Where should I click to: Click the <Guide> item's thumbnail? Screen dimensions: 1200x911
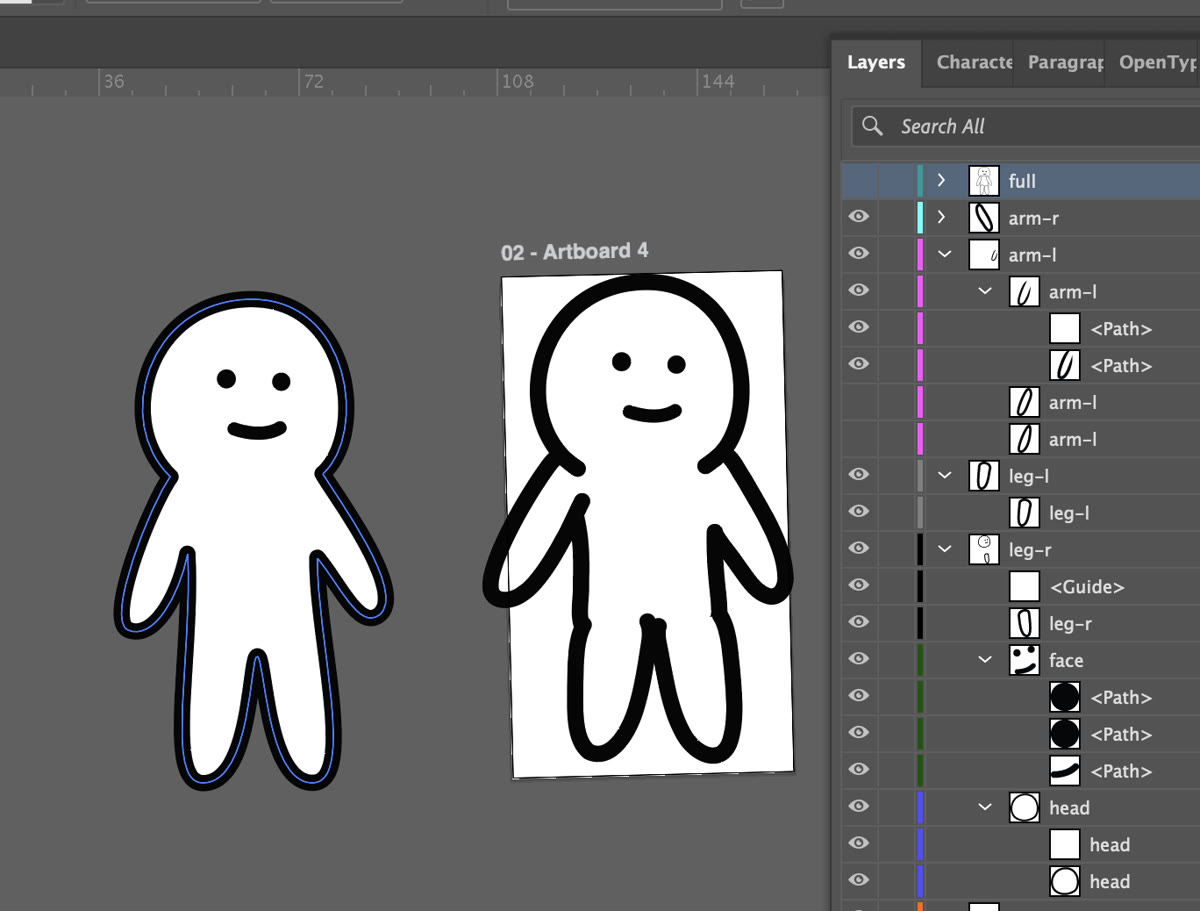pyautogui.click(x=1024, y=587)
